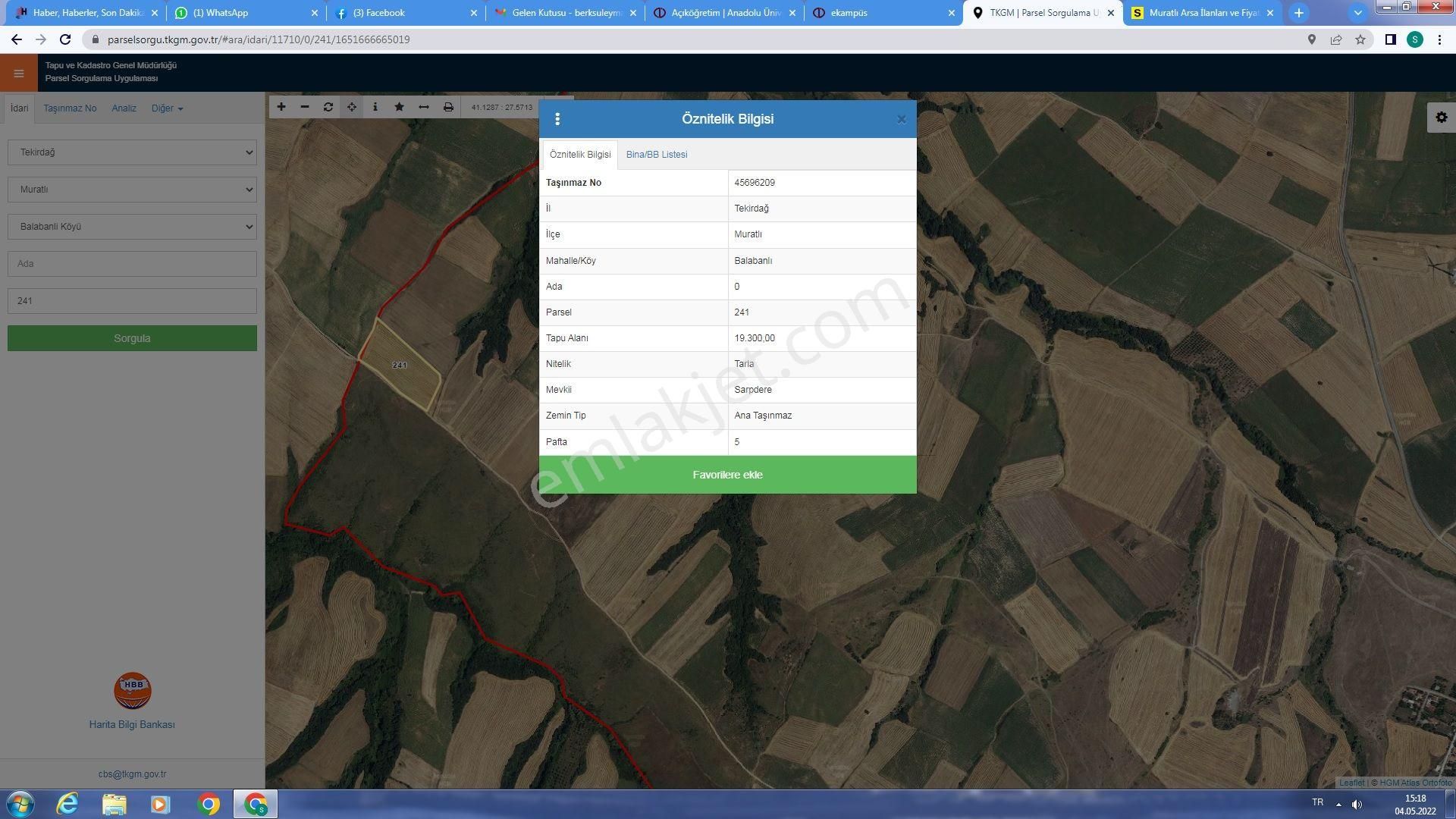Open Windows Start menu
Screen dimensions: 1456x819
point(20,804)
